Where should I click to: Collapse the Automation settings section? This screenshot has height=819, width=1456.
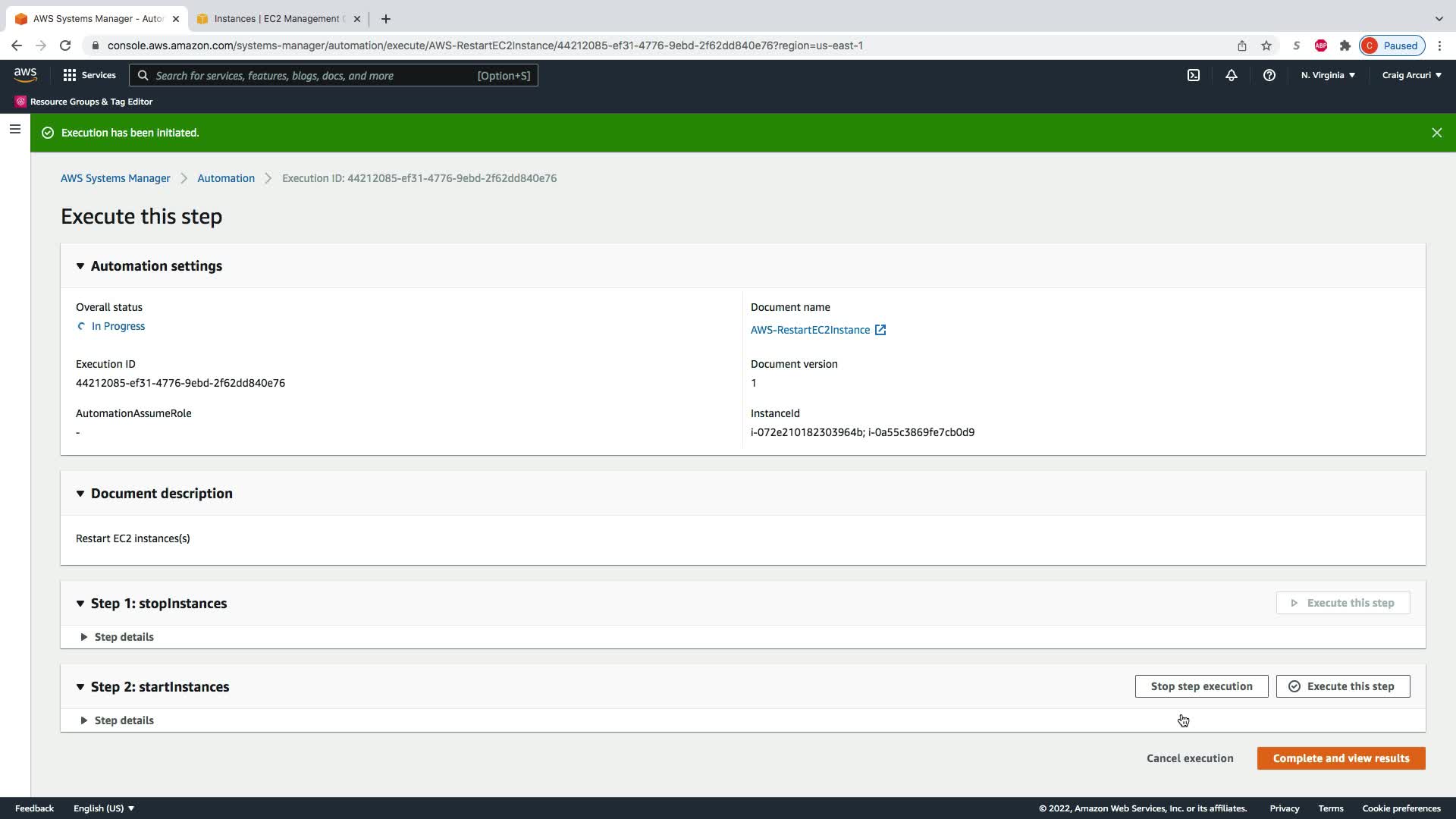click(x=80, y=266)
